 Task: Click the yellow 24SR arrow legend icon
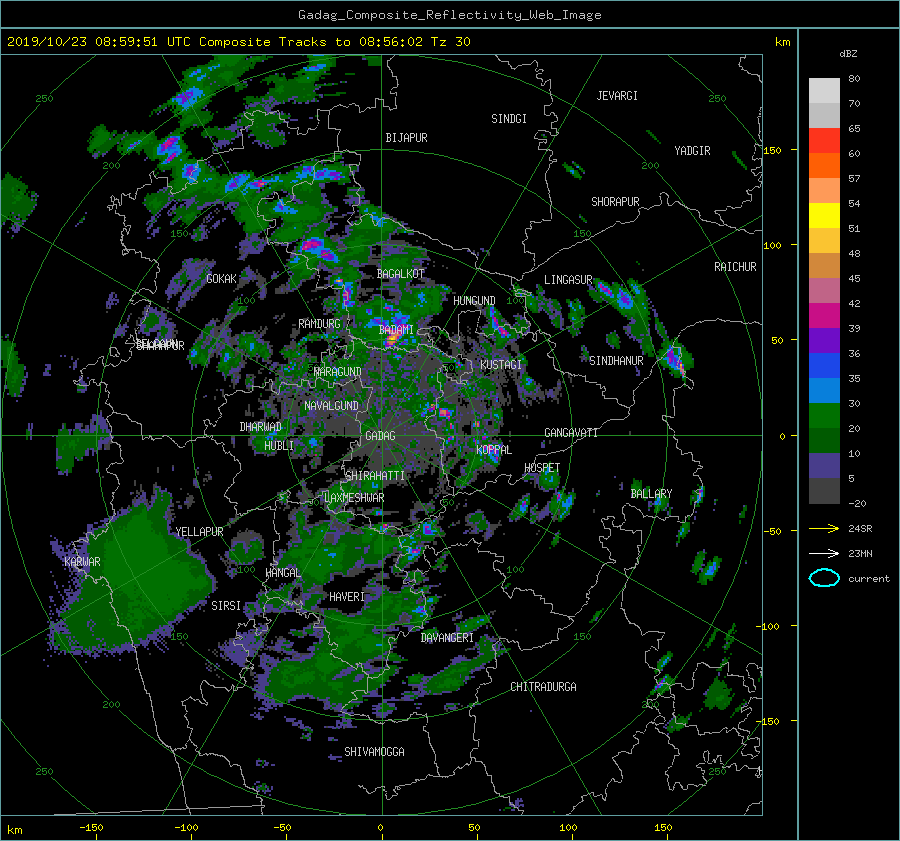tap(824, 528)
